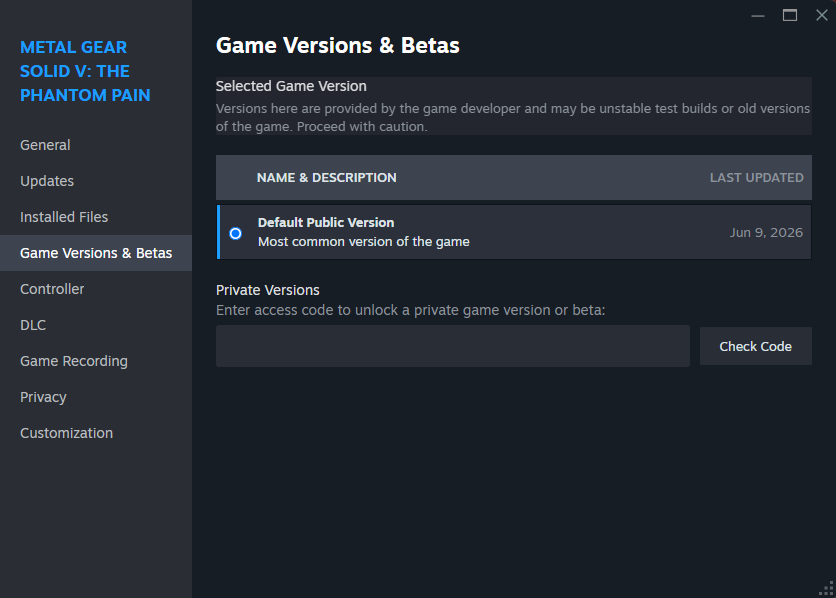Click the 'Private Versions' heading
The width and height of the screenshot is (836, 598).
[268, 290]
